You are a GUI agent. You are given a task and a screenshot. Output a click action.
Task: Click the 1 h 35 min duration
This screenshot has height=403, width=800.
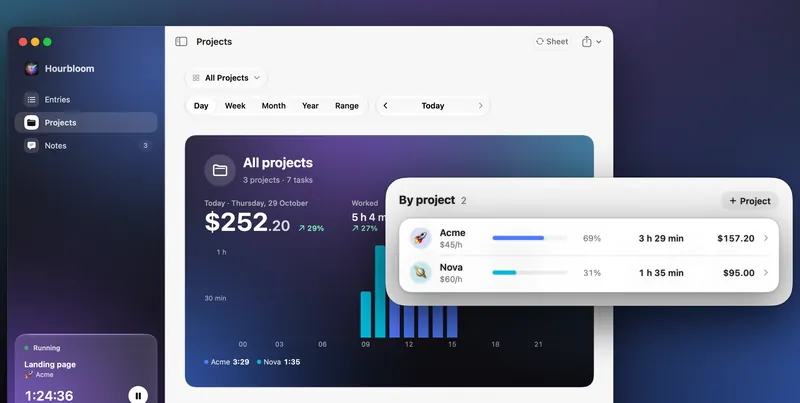[661, 273]
